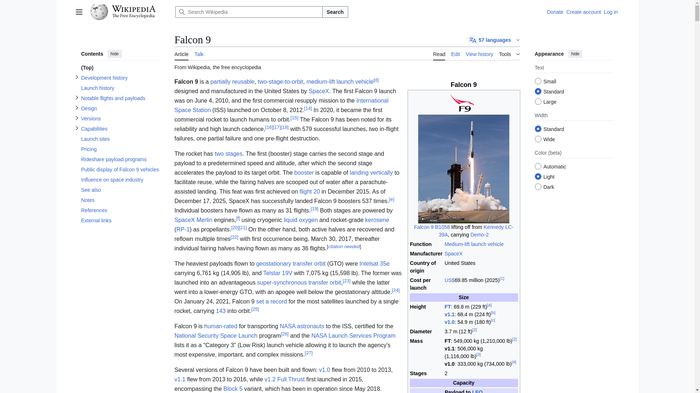Open the Telstar 19V link
Screen dimensions: 700x393
(x=277, y=273)
